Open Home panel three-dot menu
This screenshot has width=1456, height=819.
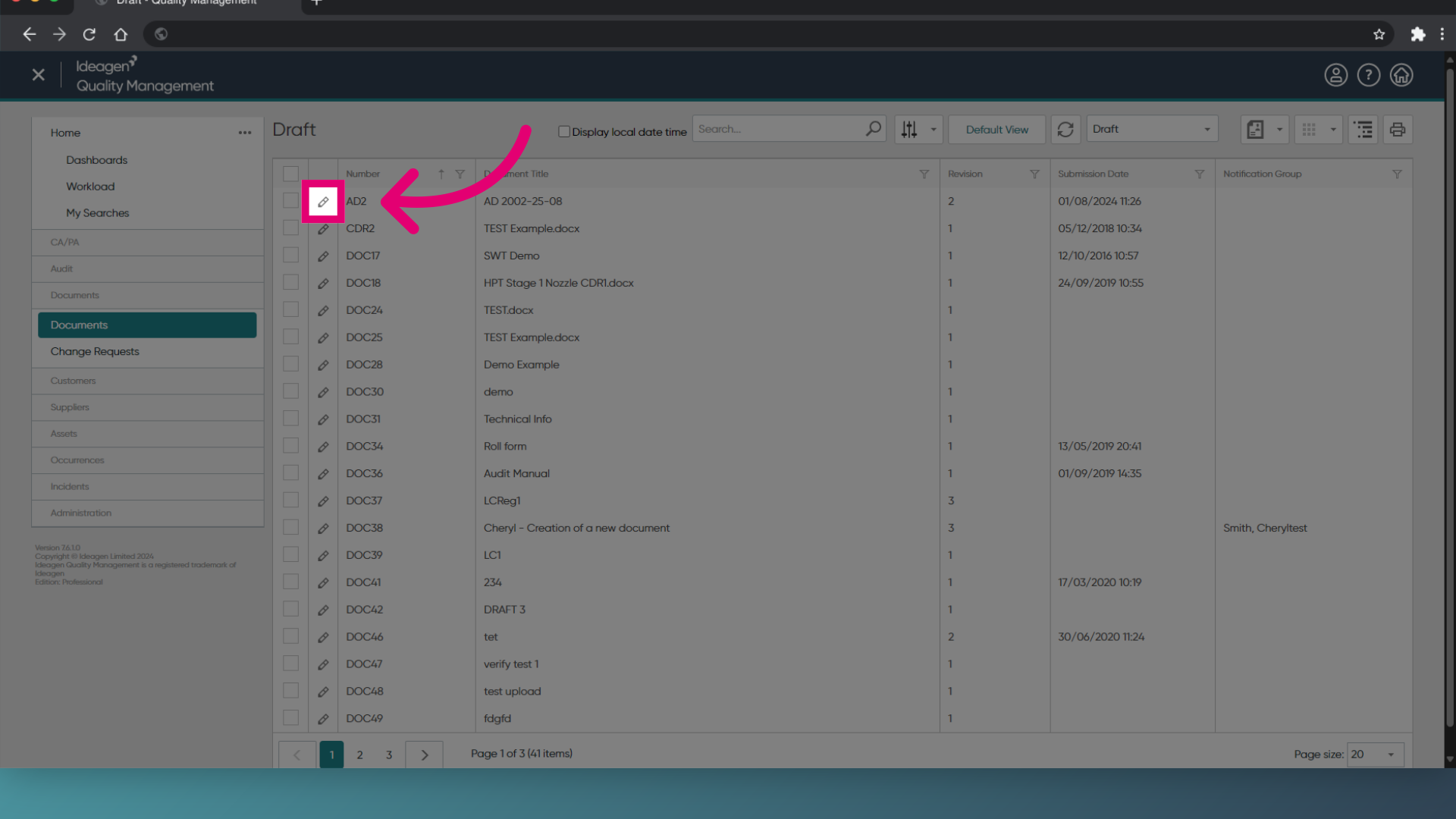point(245,133)
